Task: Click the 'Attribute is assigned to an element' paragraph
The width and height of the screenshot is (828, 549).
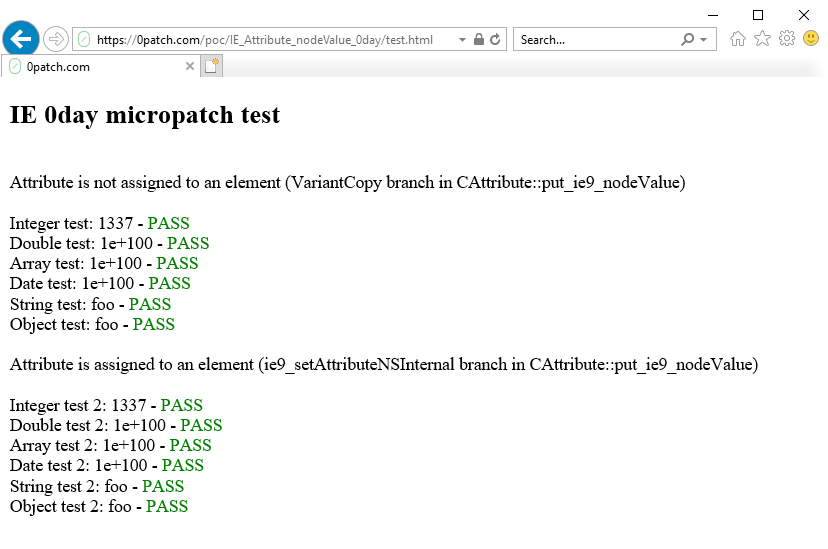Action: tap(384, 365)
